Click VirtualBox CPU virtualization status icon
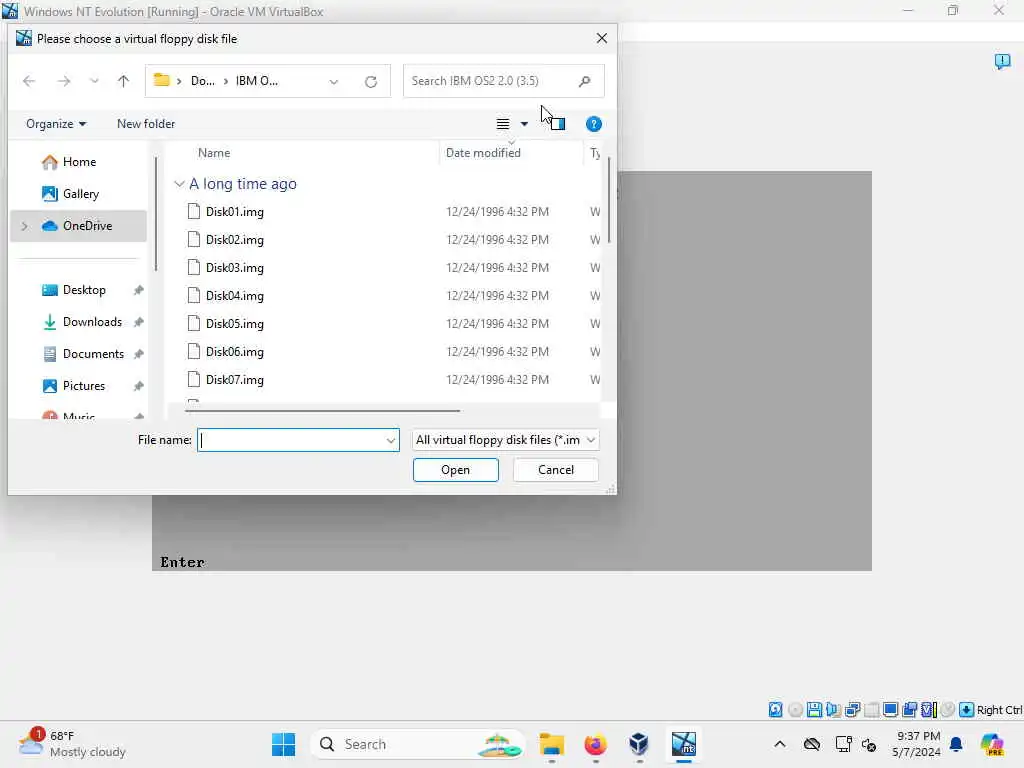Viewport: 1024px width, 768px height. 929,709
